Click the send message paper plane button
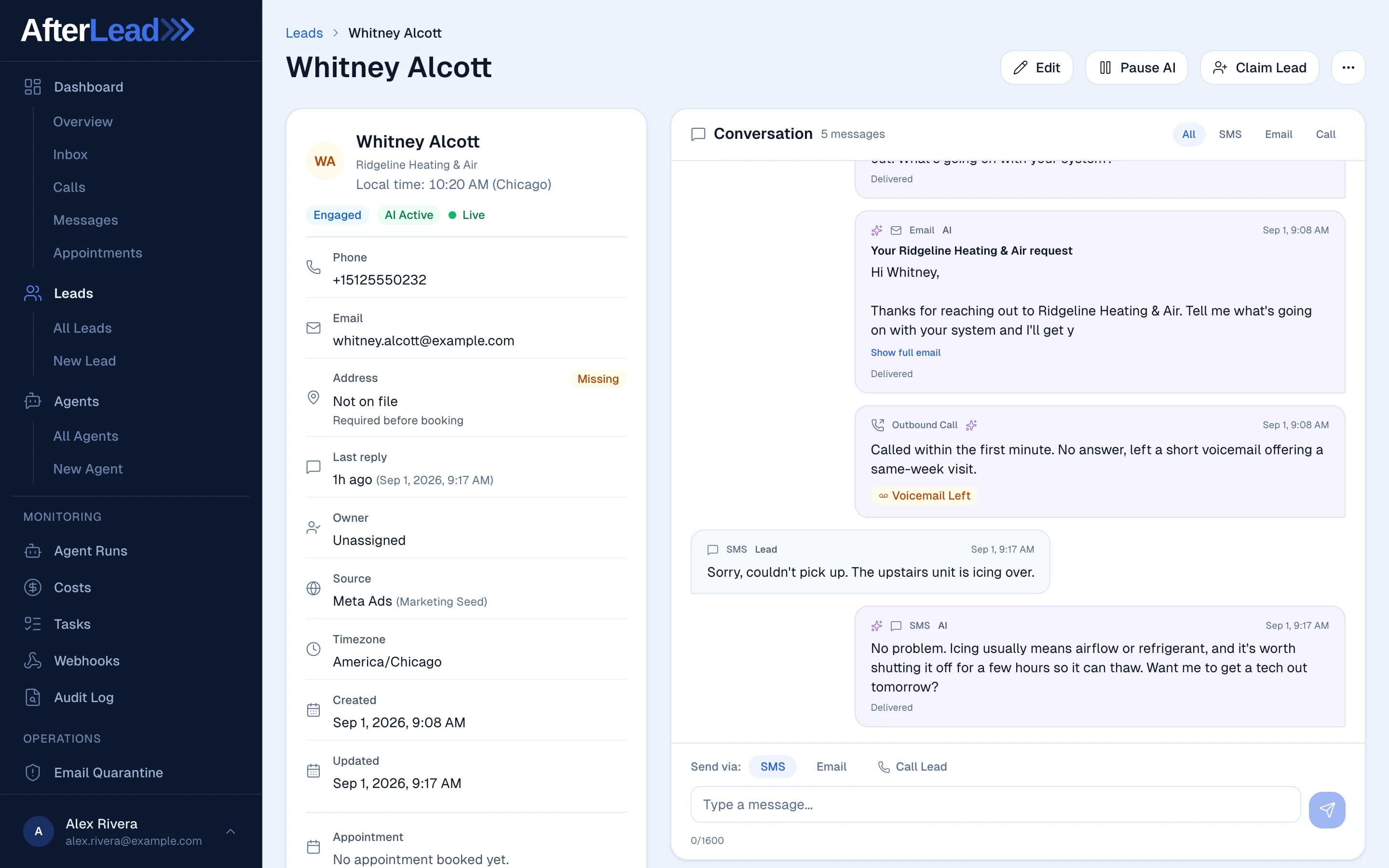Viewport: 1389px width, 868px height. 1326,810
